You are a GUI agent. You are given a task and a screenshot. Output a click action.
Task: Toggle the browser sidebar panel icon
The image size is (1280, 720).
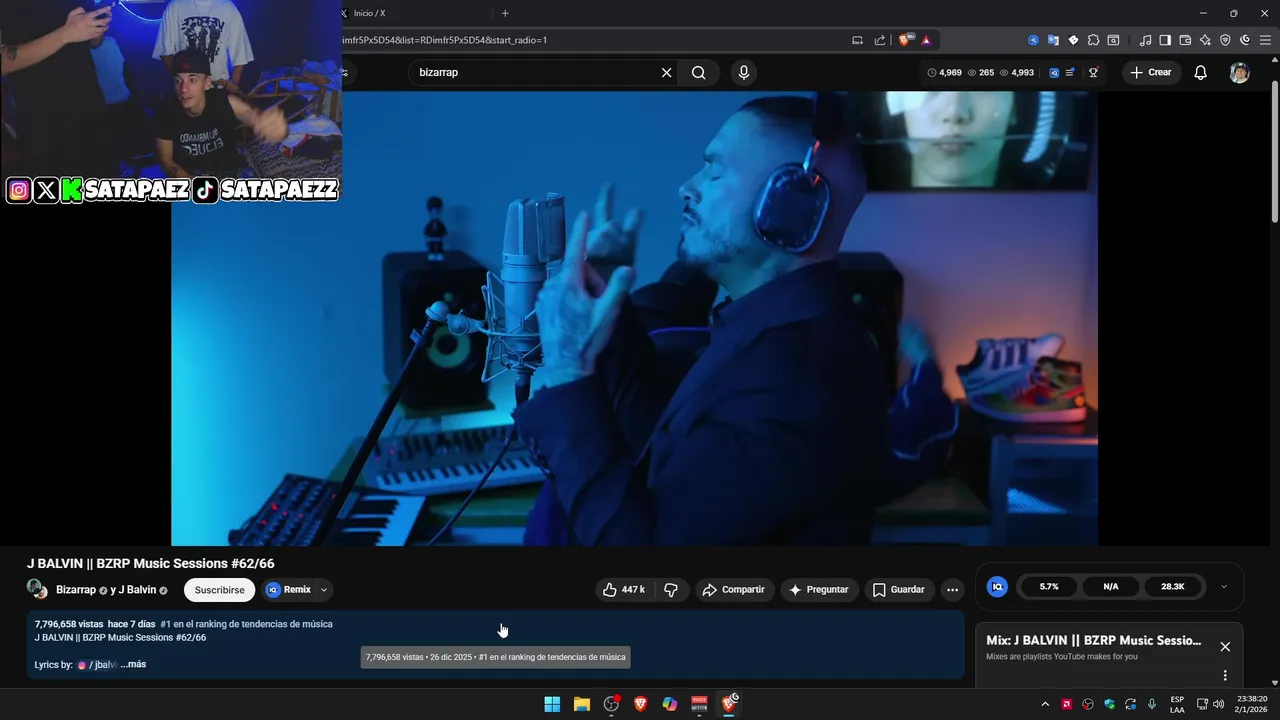1165,40
